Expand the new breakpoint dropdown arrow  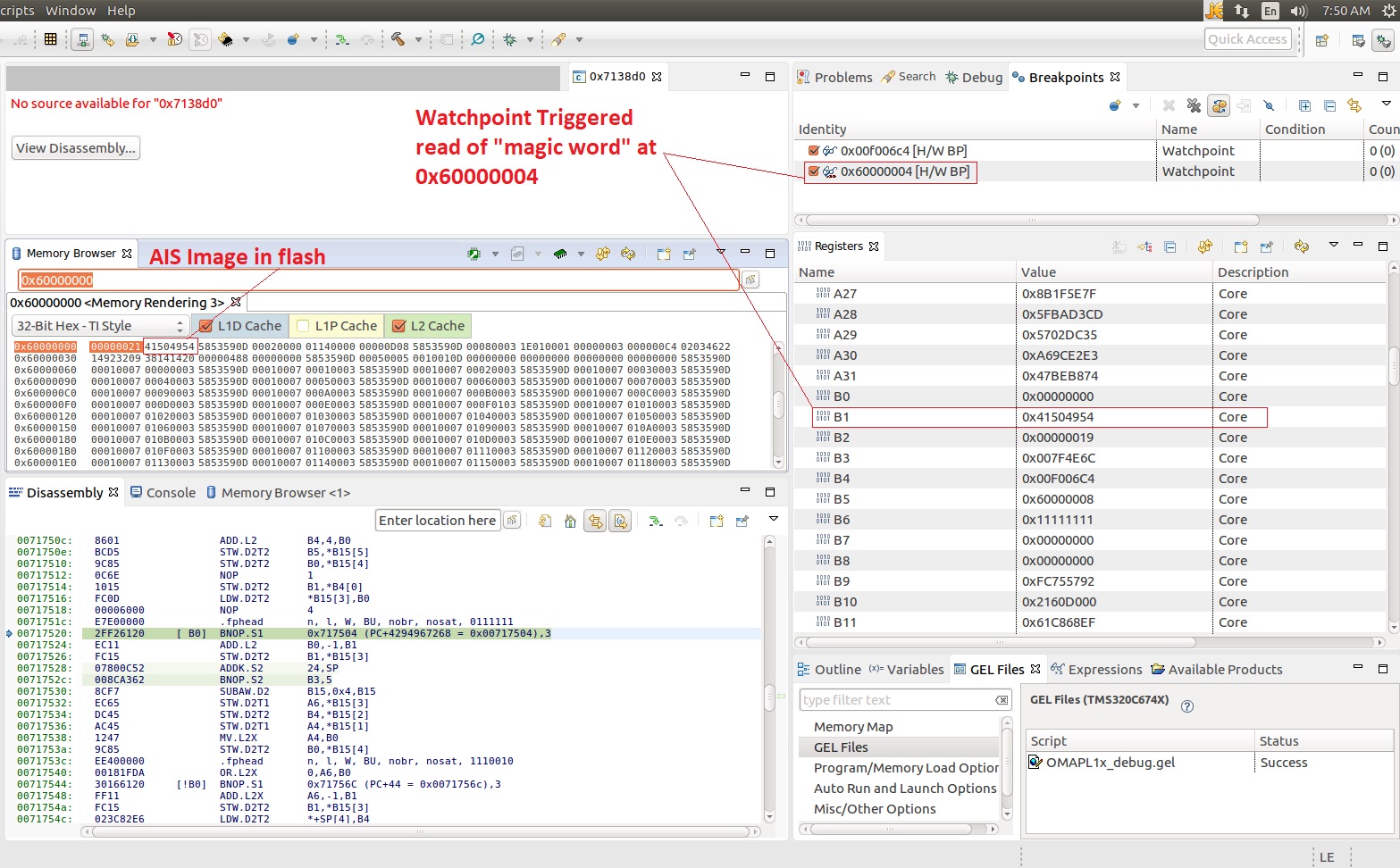point(1136,105)
